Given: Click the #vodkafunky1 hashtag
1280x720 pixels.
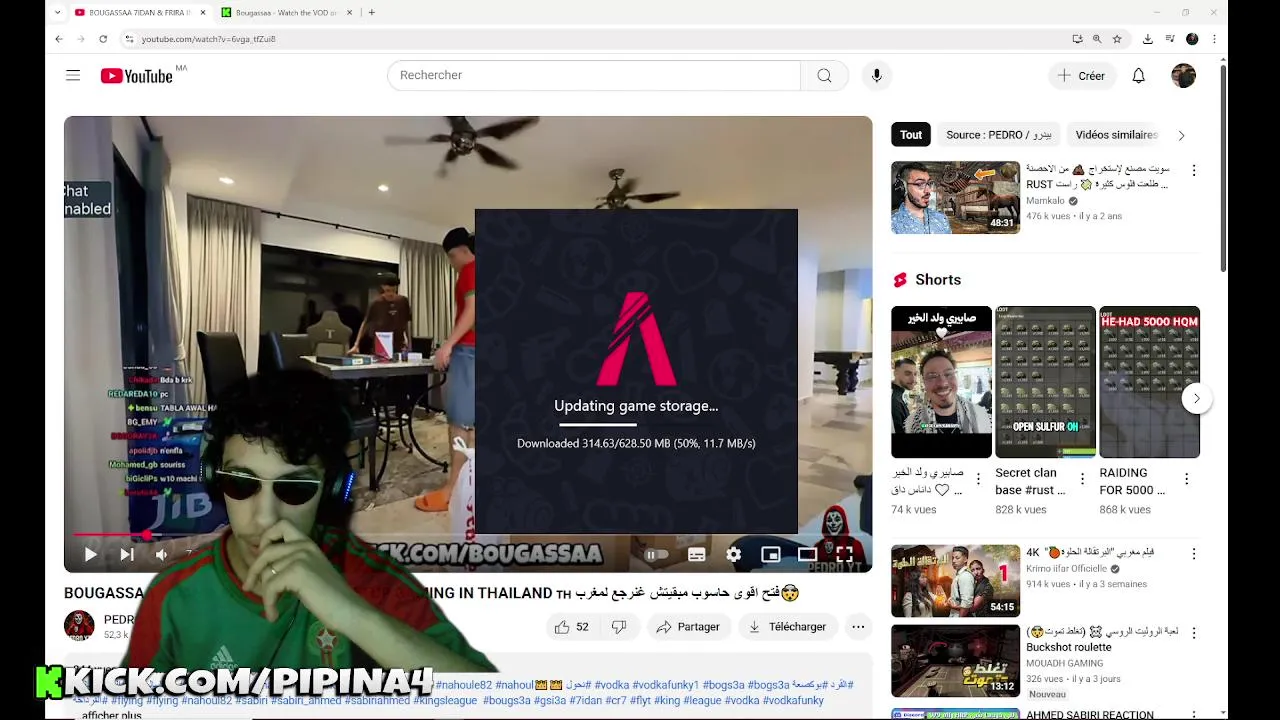Looking at the screenshot, I should (x=666, y=685).
